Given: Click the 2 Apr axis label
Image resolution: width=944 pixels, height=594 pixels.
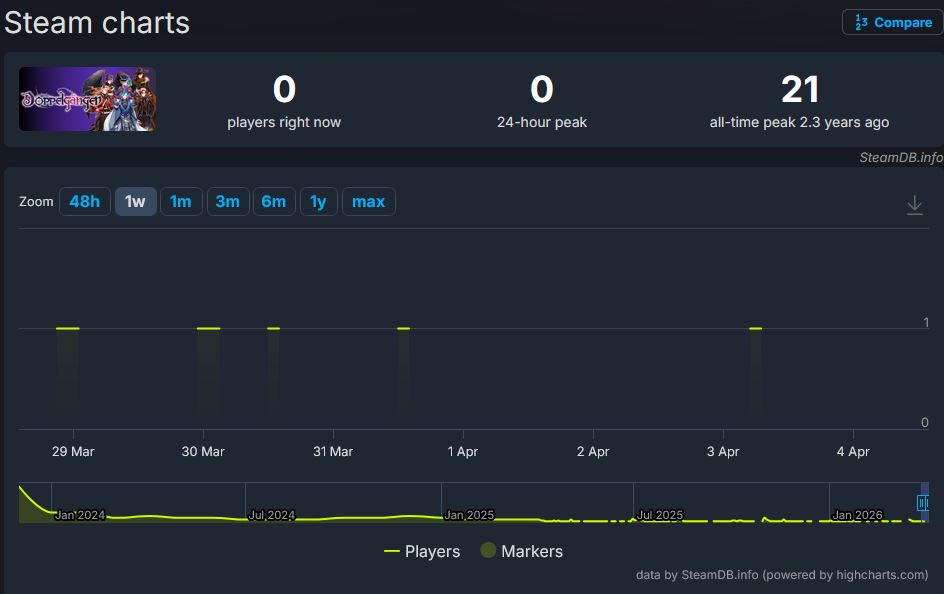Looking at the screenshot, I should 593,451.
